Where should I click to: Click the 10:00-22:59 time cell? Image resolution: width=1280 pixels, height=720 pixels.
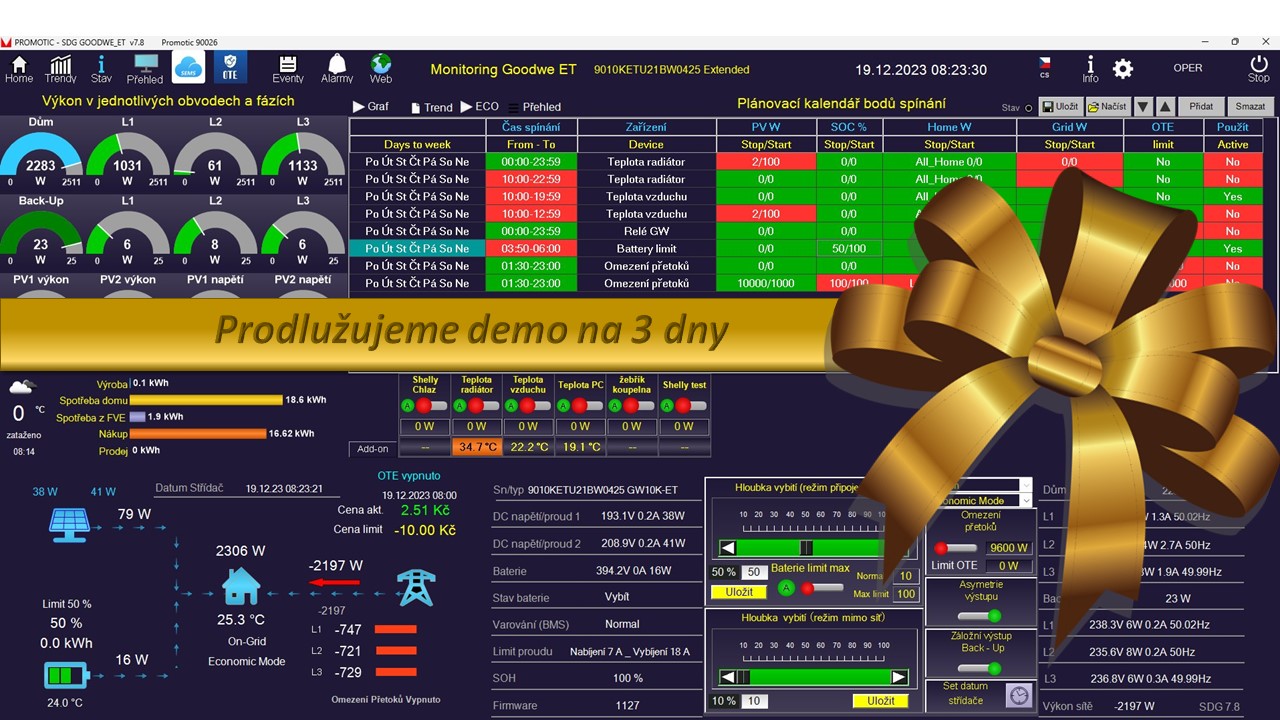point(530,179)
